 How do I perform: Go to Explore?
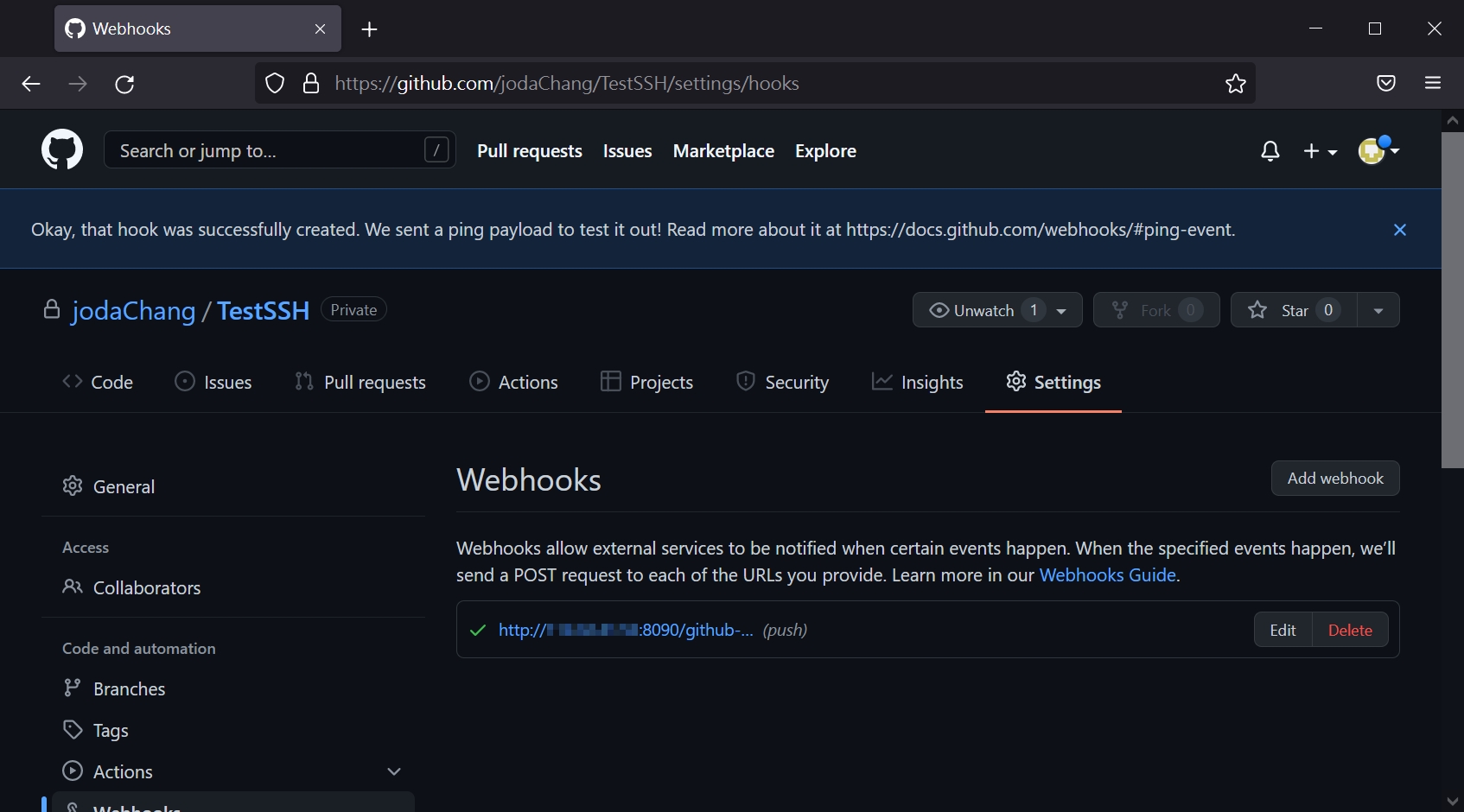(825, 151)
